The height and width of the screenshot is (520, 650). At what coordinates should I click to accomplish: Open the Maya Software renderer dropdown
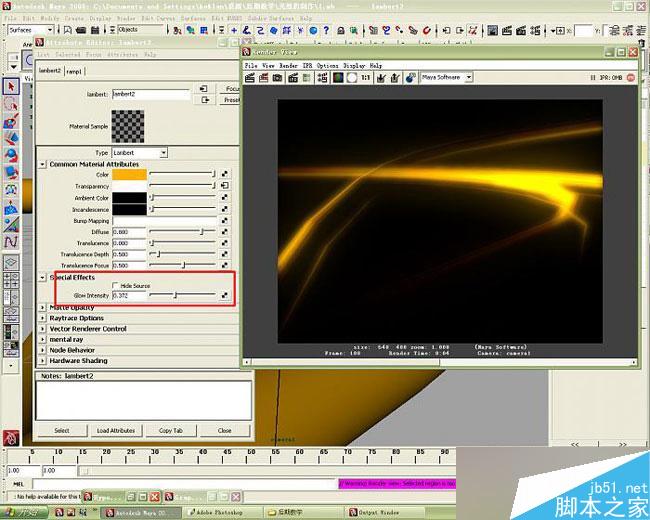(446, 77)
